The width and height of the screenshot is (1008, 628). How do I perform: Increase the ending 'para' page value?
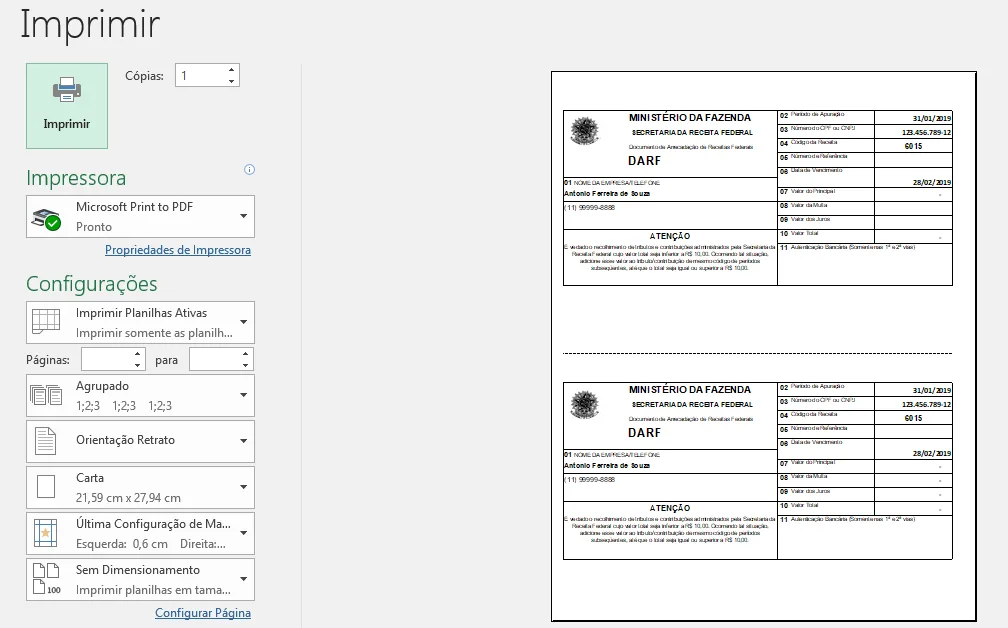[246, 354]
